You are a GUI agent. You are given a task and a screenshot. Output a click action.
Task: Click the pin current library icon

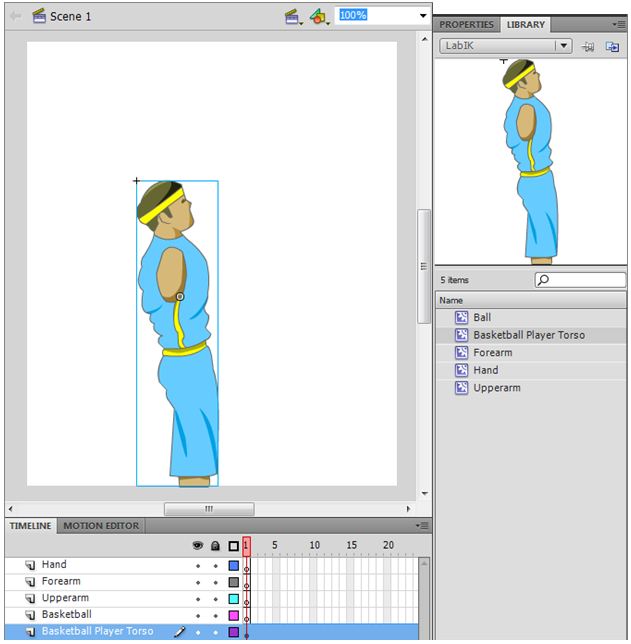tap(588, 46)
